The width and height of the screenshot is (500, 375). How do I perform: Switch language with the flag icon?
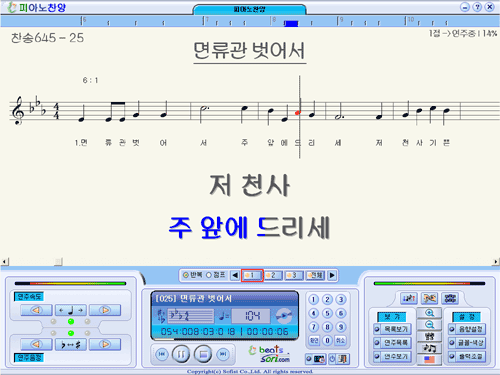430,360
